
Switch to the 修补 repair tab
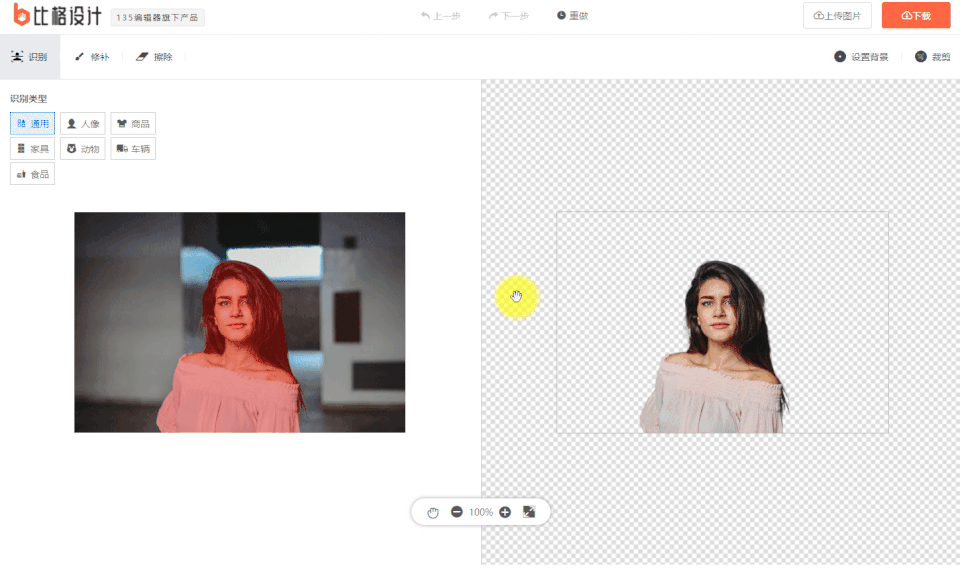tap(91, 57)
